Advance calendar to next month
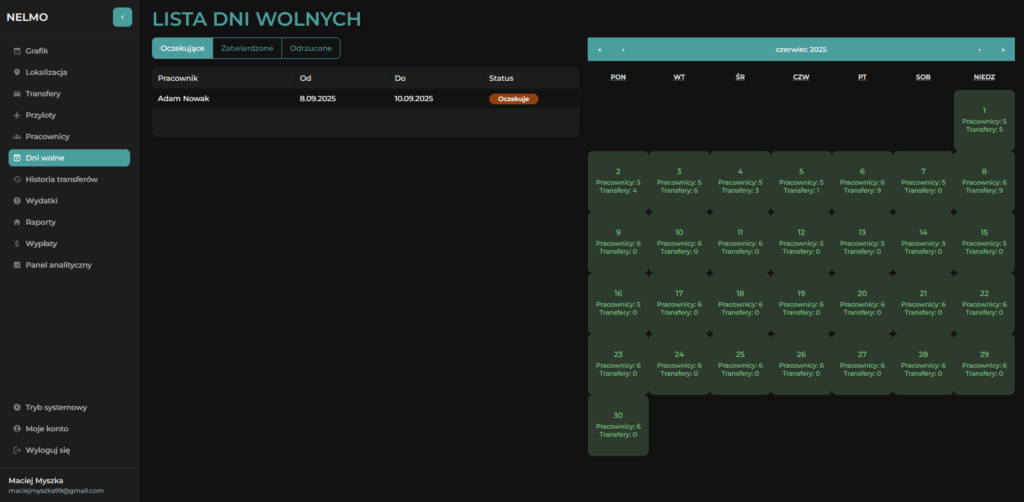Image resolution: width=1024 pixels, height=502 pixels. pyautogui.click(x=979, y=49)
